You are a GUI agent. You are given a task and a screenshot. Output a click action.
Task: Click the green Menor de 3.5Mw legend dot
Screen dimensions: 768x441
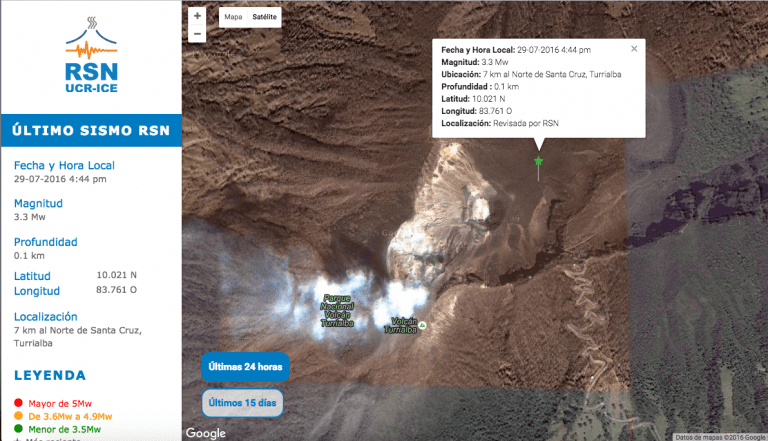point(19,428)
